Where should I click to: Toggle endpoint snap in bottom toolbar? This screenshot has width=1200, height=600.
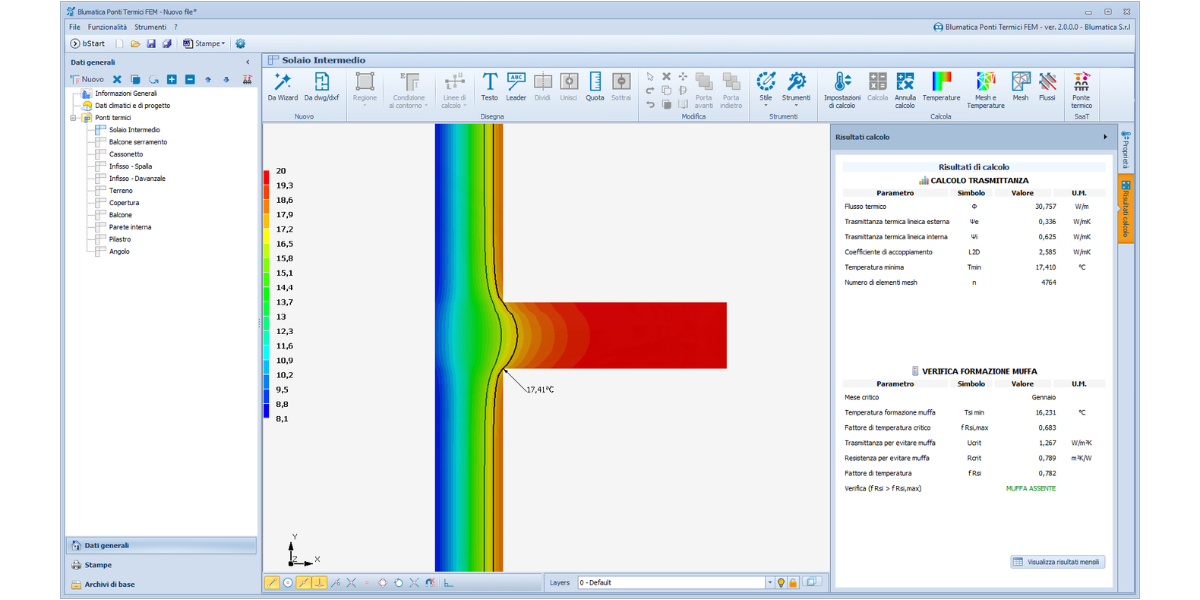(x=272, y=582)
